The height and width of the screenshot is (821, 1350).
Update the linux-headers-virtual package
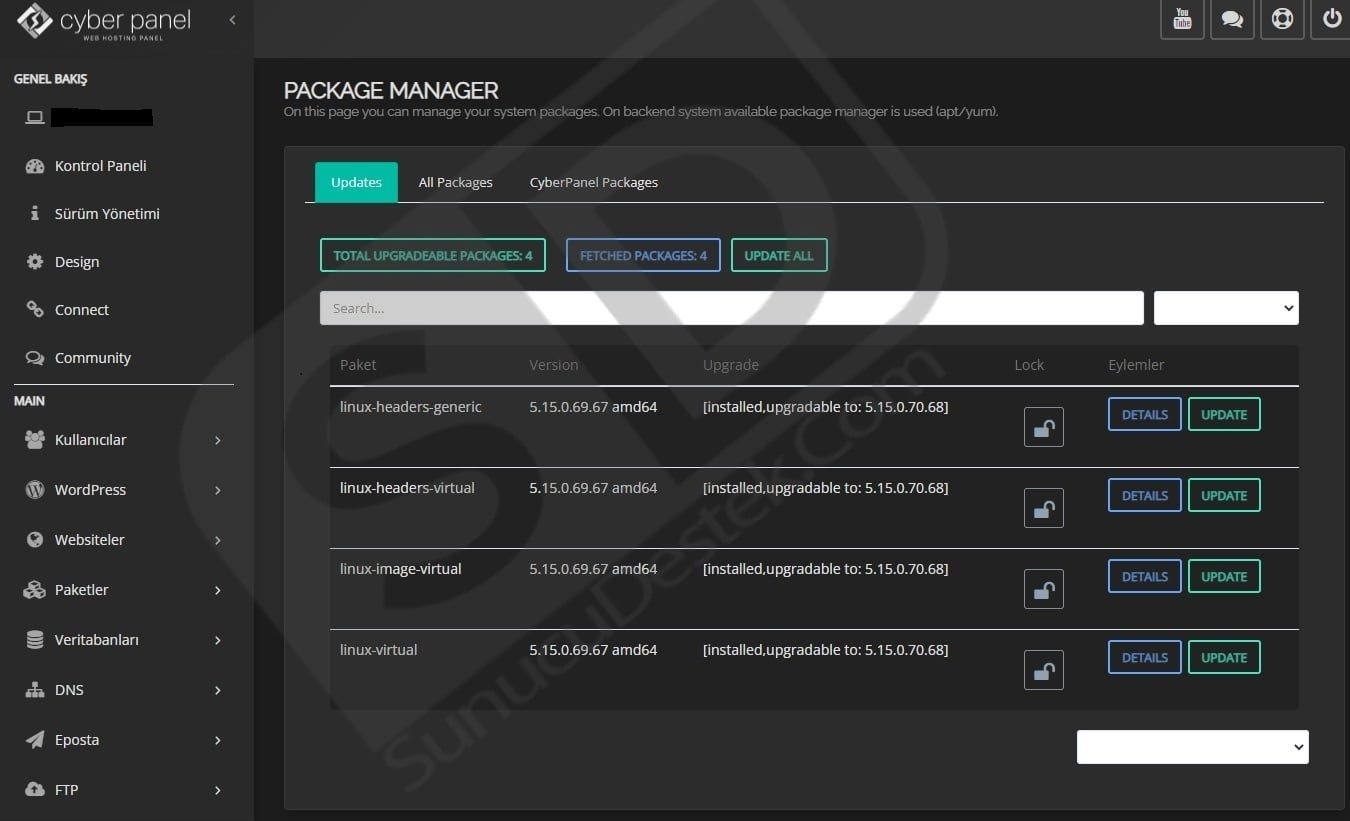pyautogui.click(x=1224, y=495)
